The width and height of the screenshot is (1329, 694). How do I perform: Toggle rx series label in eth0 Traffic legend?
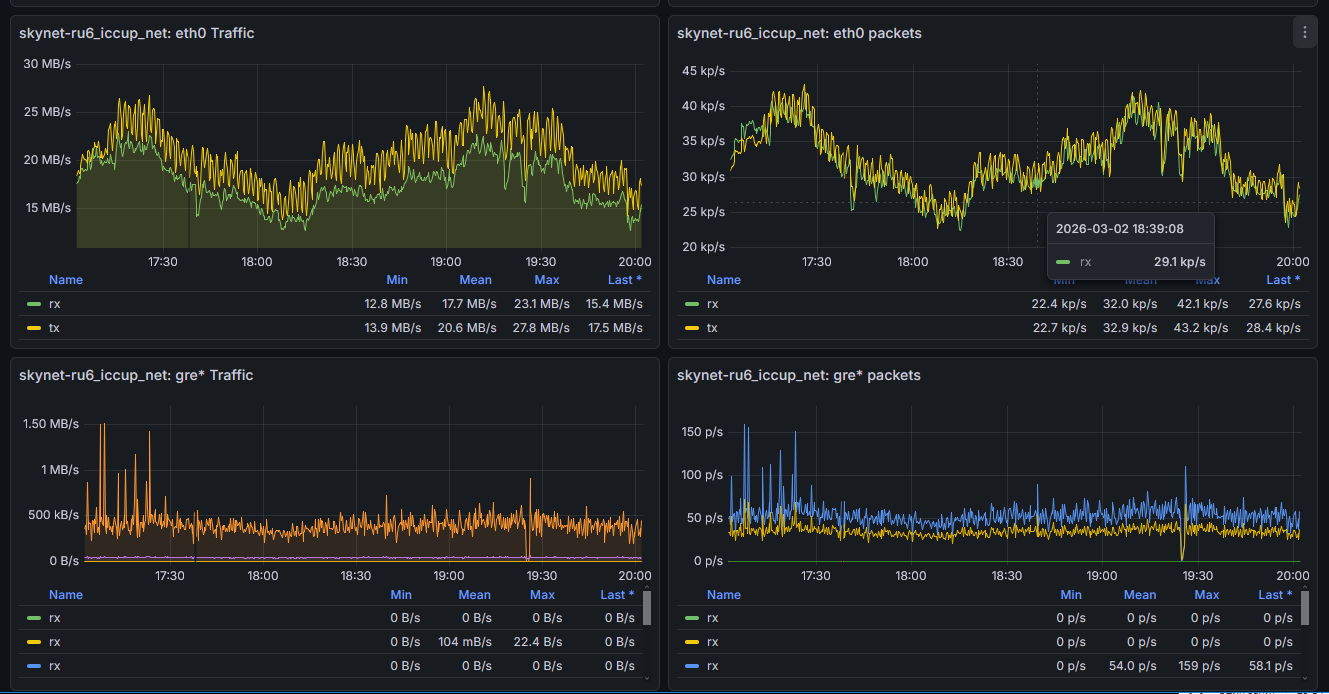click(x=55, y=304)
